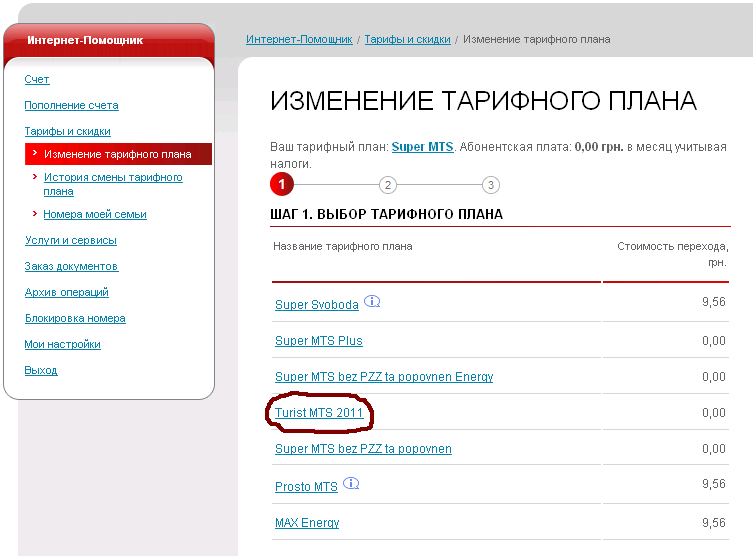The image size is (753, 556).
Task: Open История смены тарифного плана
Action: [113, 184]
